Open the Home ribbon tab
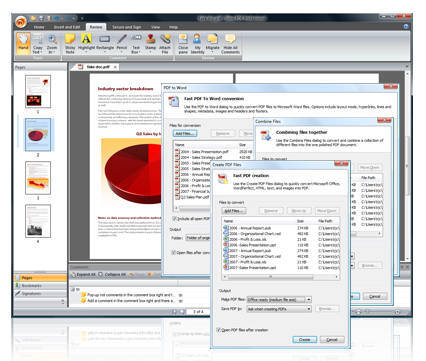 click(39, 27)
